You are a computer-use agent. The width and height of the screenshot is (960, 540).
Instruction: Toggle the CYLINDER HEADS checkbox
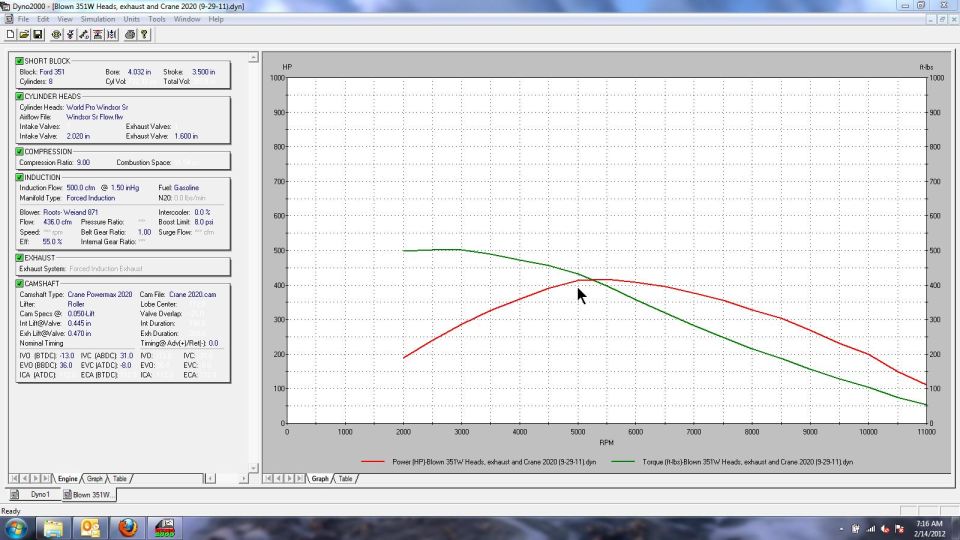[20, 96]
